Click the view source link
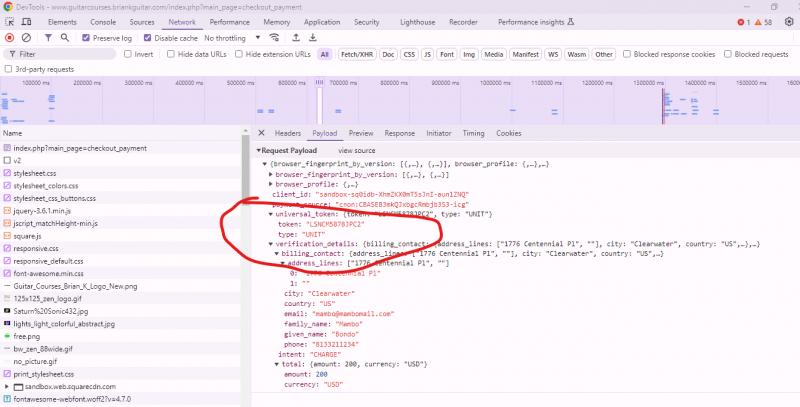 point(357,150)
